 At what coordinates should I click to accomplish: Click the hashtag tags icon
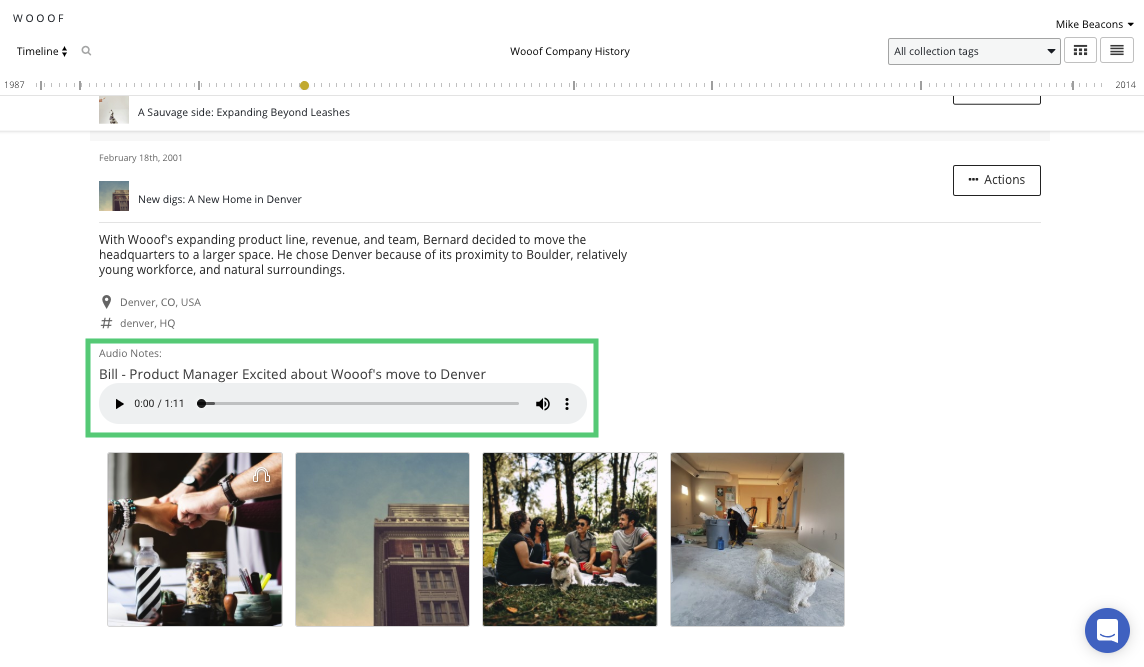(x=107, y=323)
